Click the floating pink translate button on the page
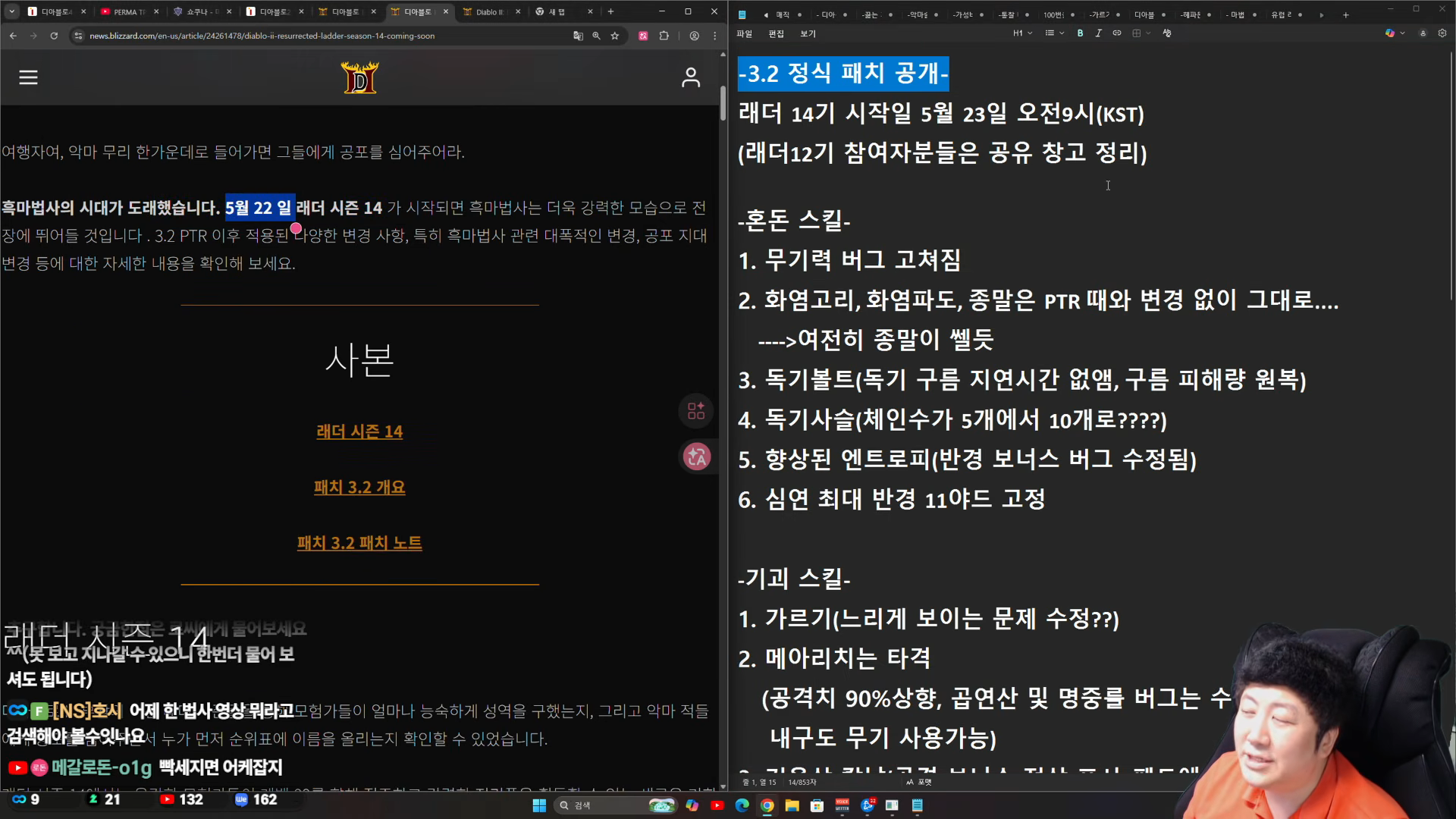1456x819 pixels. tap(696, 457)
